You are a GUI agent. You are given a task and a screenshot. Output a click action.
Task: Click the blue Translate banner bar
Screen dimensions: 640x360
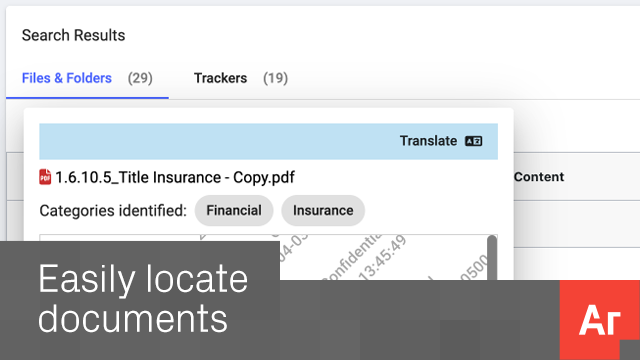click(x=269, y=141)
